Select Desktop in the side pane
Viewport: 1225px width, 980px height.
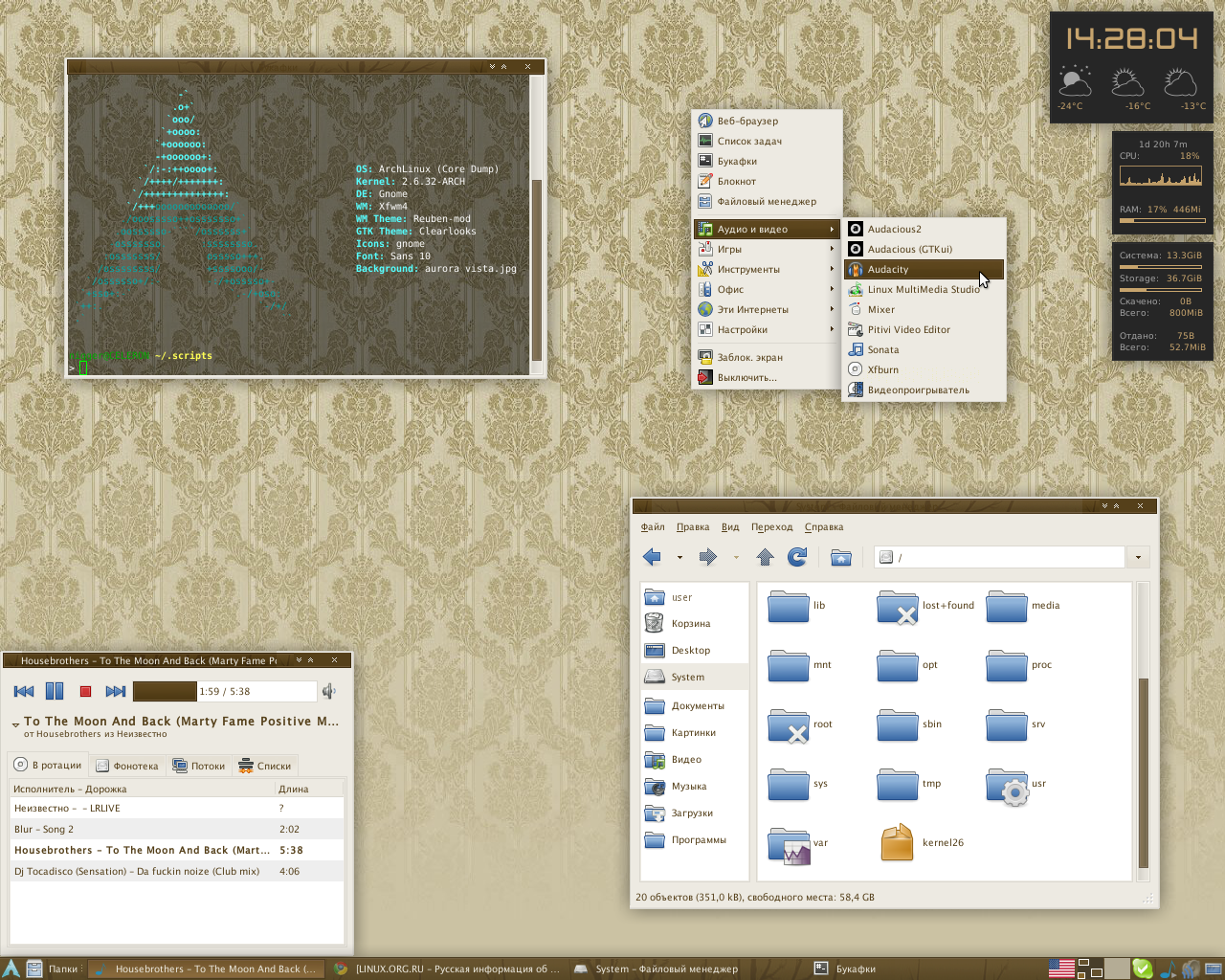click(x=694, y=650)
